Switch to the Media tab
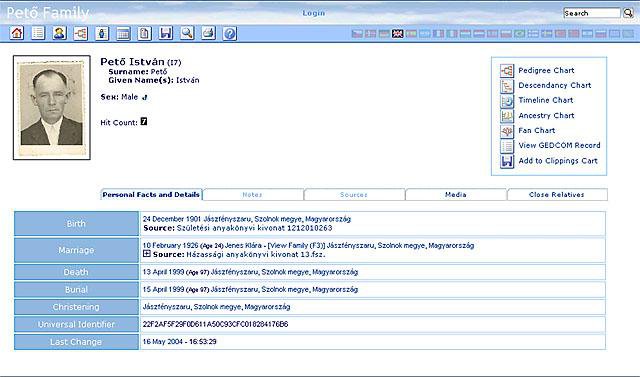Viewport: 640px width, 377px height. (456, 195)
